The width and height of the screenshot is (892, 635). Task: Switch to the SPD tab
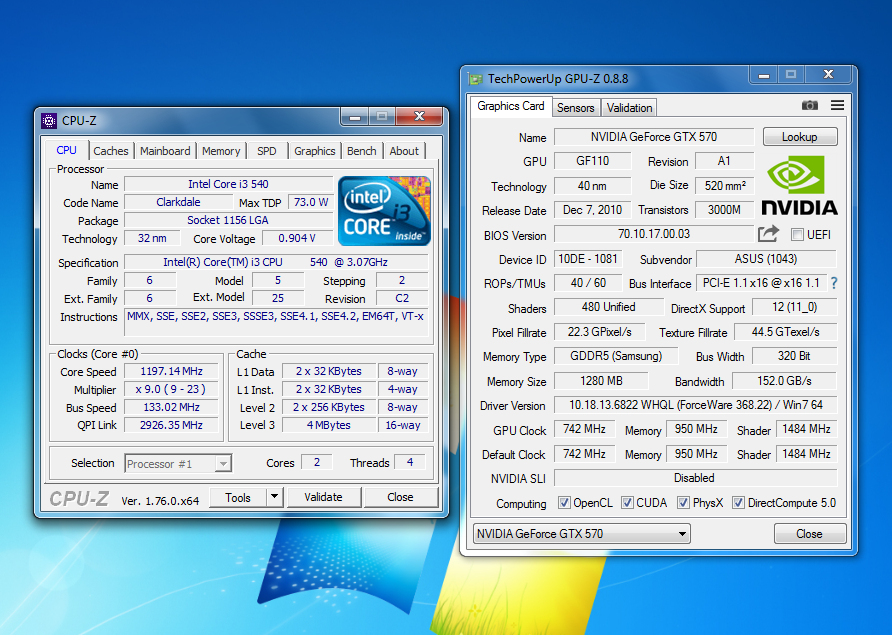point(267,151)
